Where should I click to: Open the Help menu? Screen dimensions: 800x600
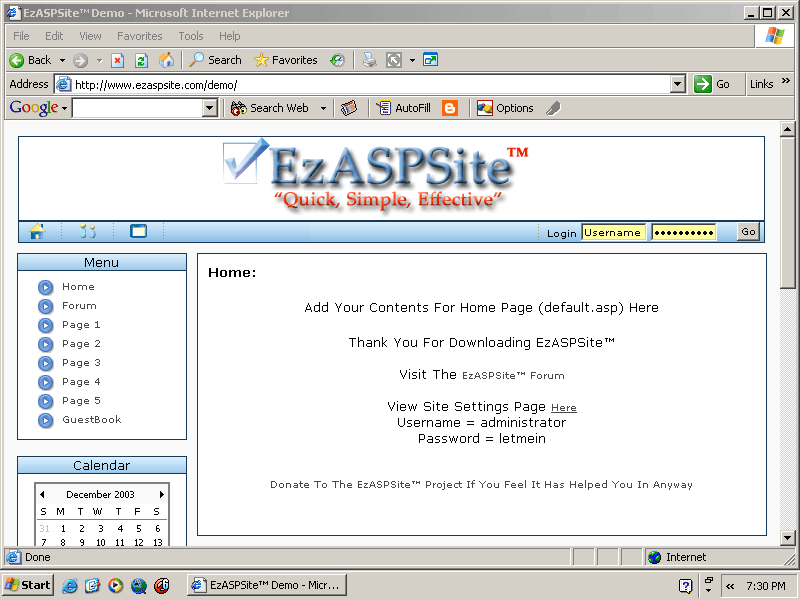tap(230, 36)
